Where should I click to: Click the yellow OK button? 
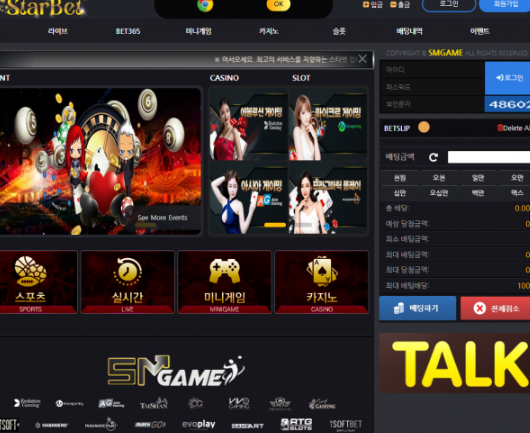tap(279, 4)
